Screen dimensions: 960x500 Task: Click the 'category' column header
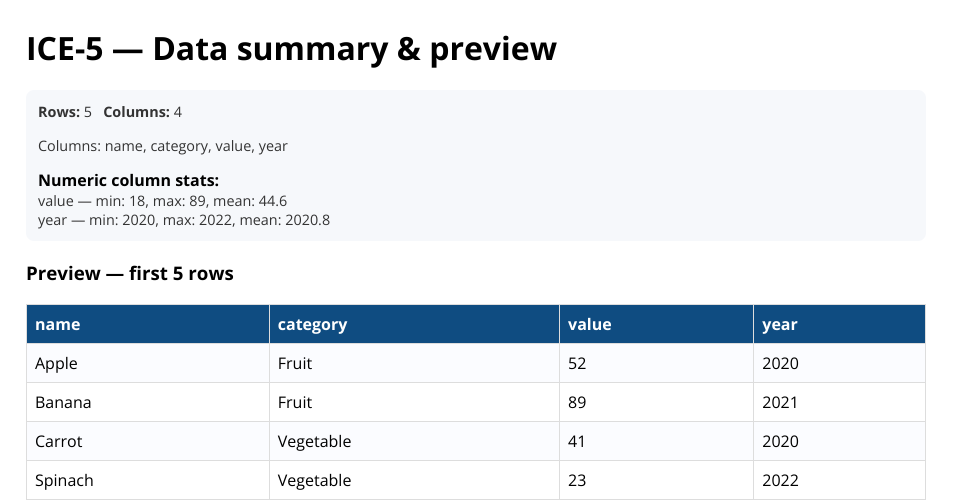point(312,324)
